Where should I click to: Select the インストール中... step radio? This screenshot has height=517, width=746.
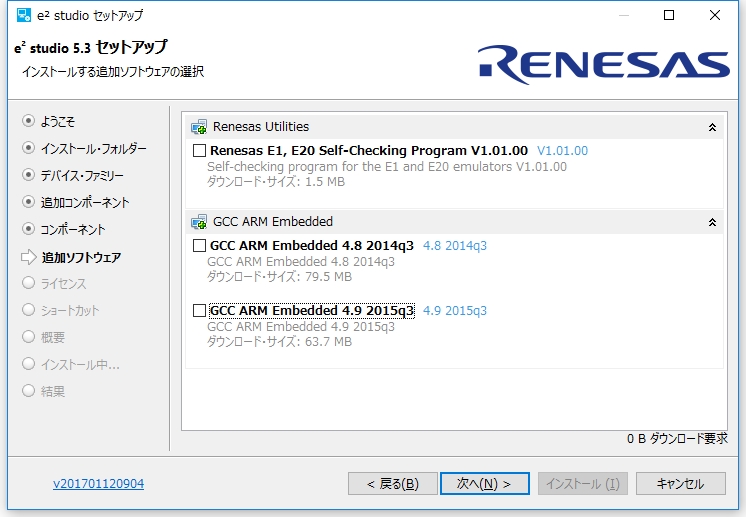click(x=29, y=364)
